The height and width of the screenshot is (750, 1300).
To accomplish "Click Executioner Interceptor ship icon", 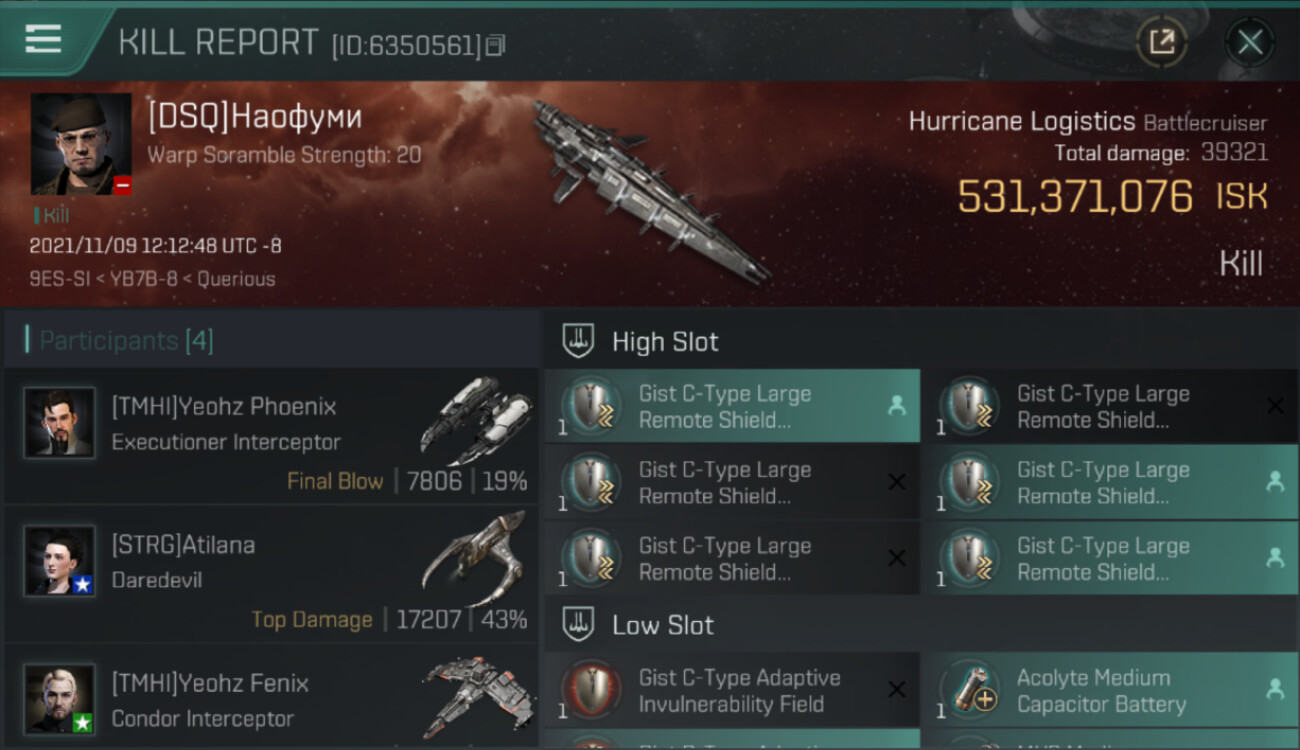I will (x=477, y=418).
